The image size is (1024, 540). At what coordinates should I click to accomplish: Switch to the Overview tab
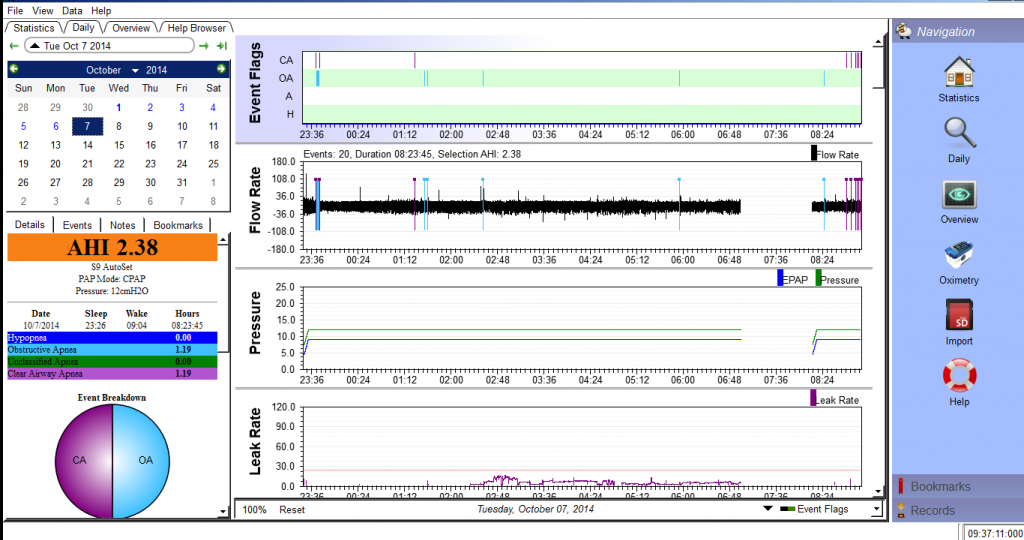coord(131,28)
